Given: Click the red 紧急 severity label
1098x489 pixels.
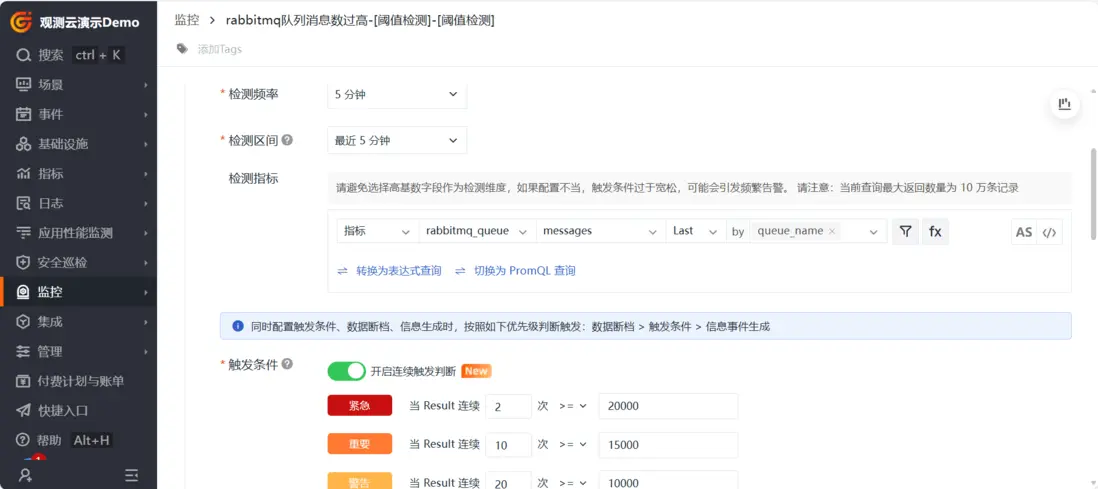Looking at the screenshot, I should point(359,406).
